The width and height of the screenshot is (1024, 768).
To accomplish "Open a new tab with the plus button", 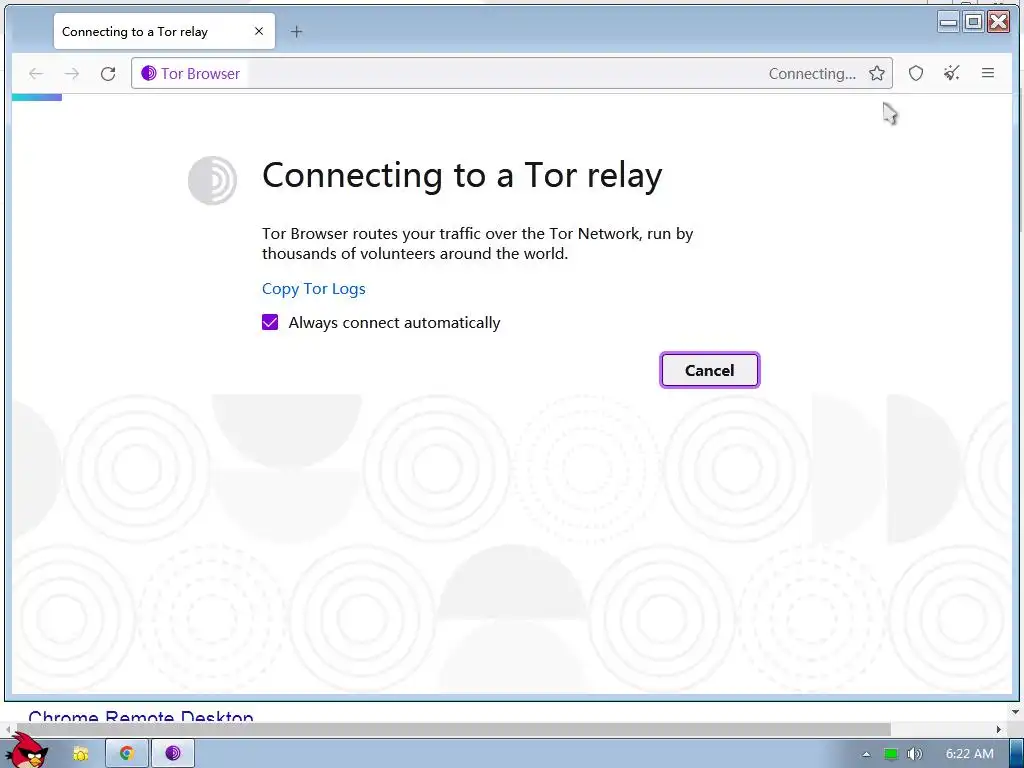I will 296,31.
